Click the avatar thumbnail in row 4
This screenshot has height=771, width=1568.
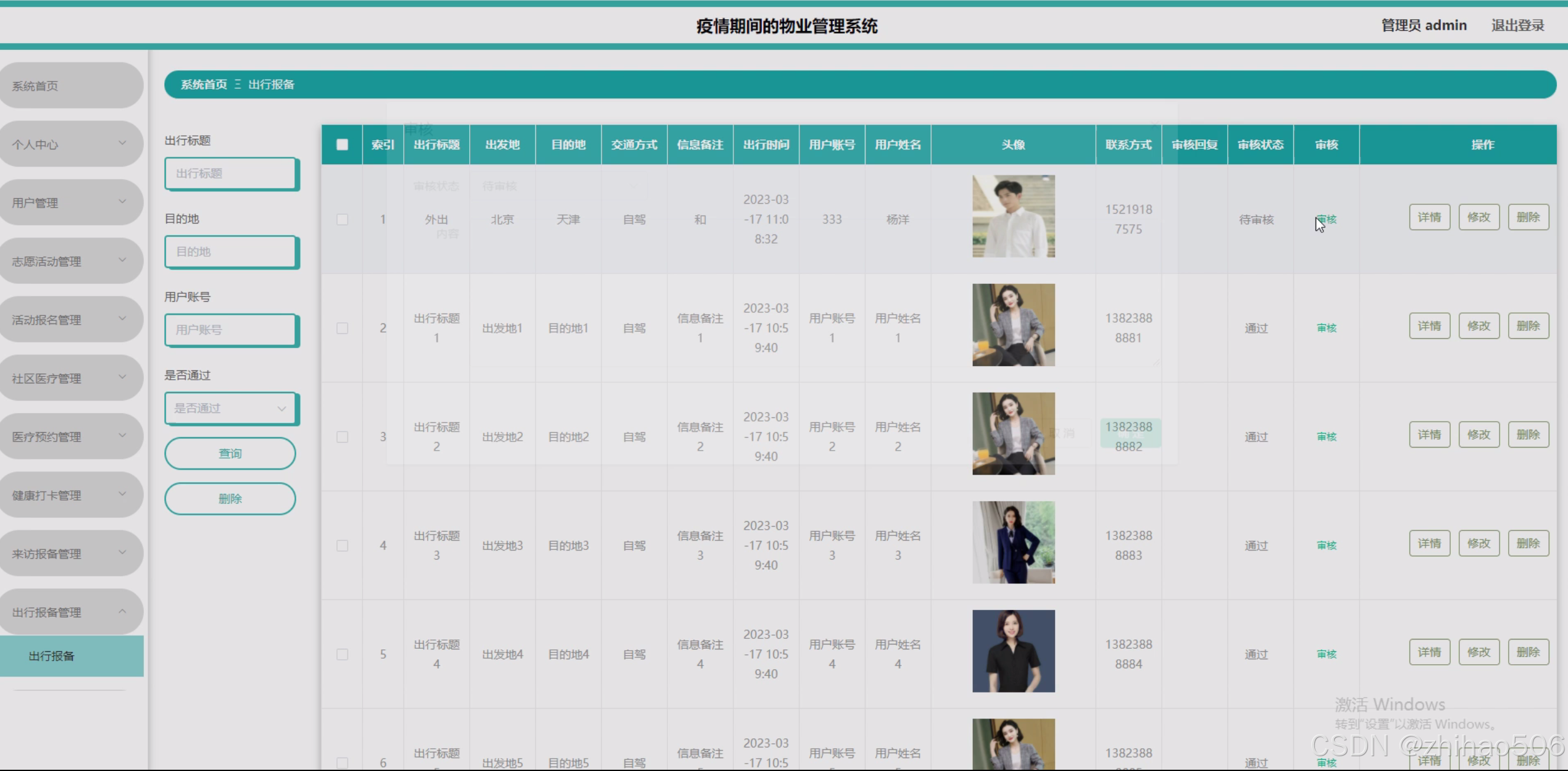coord(1013,542)
